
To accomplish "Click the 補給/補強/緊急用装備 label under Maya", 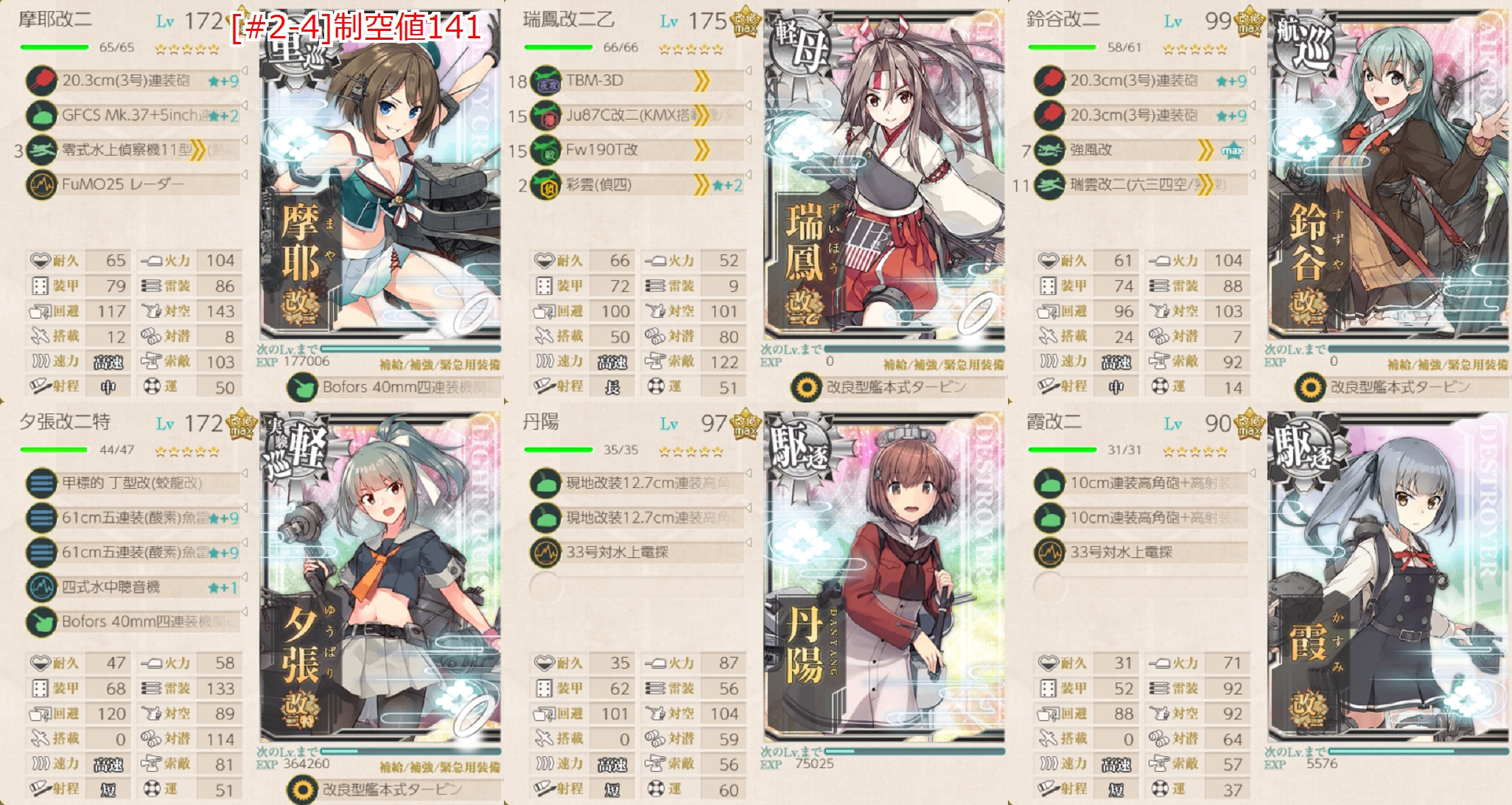I will click(440, 364).
